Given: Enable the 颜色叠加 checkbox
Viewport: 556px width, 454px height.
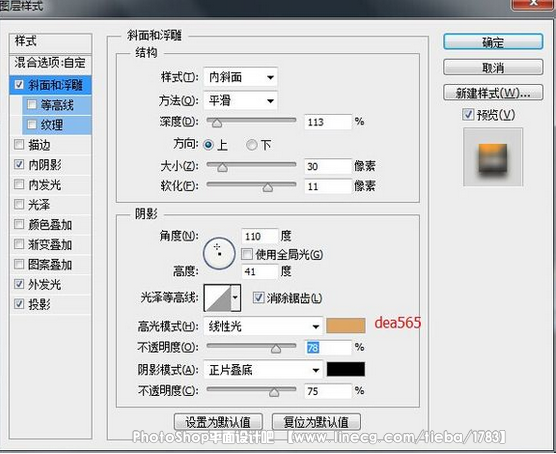Looking at the screenshot, I should click(x=19, y=224).
